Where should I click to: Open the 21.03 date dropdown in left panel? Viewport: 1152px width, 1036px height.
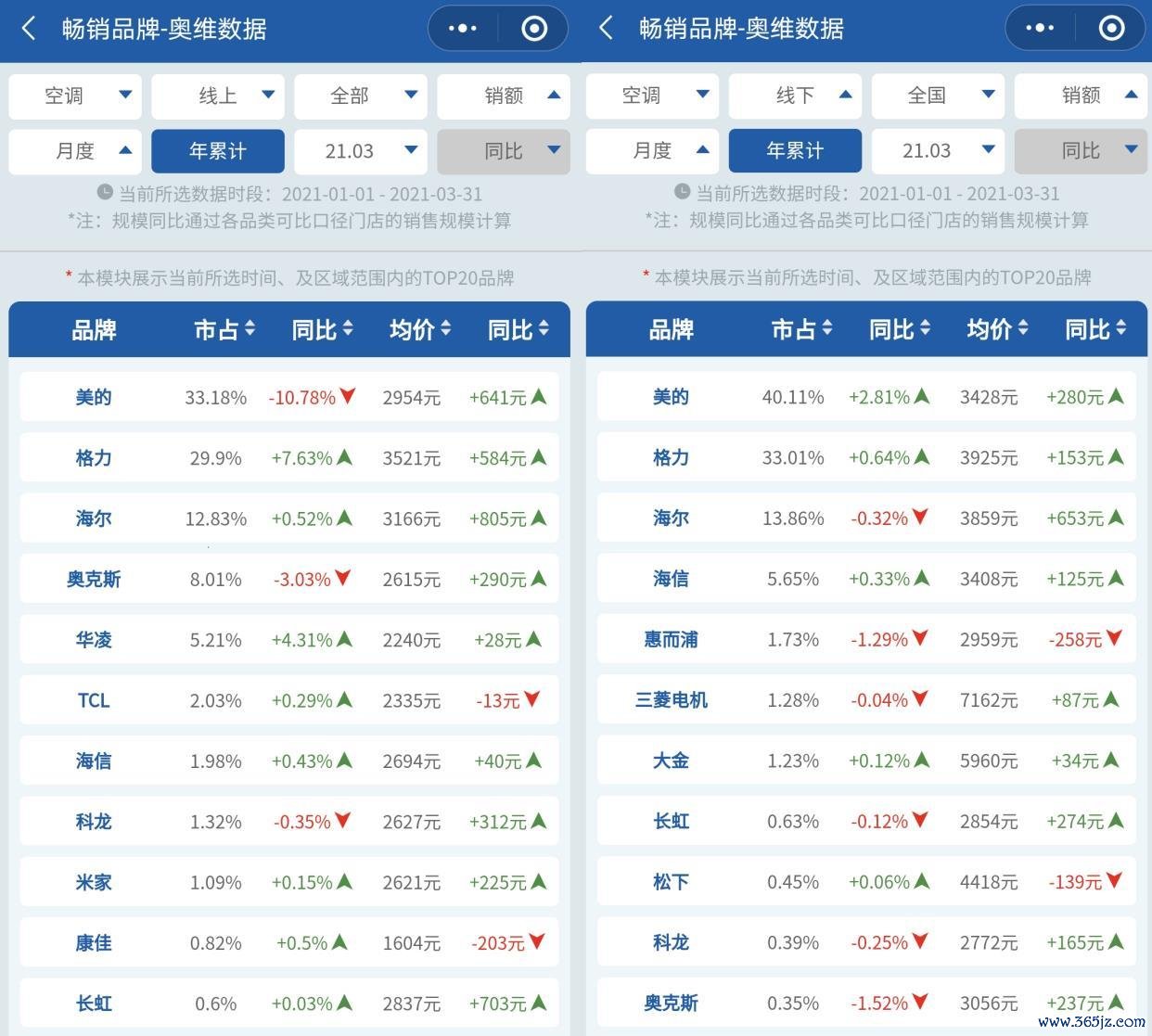tap(361, 151)
